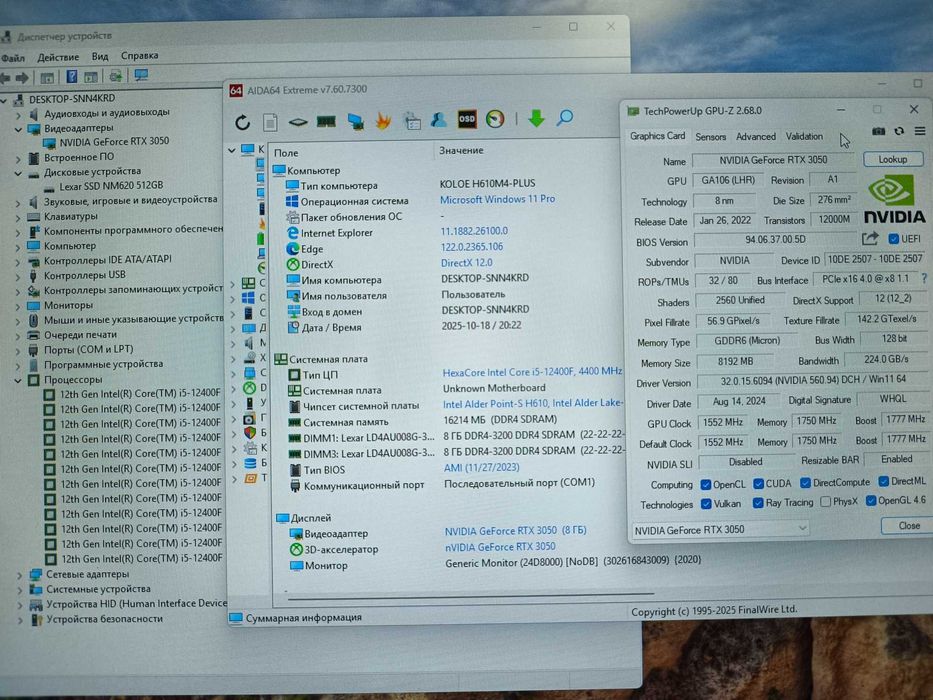
Task: Open the Справка menu
Action: pos(140,55)
